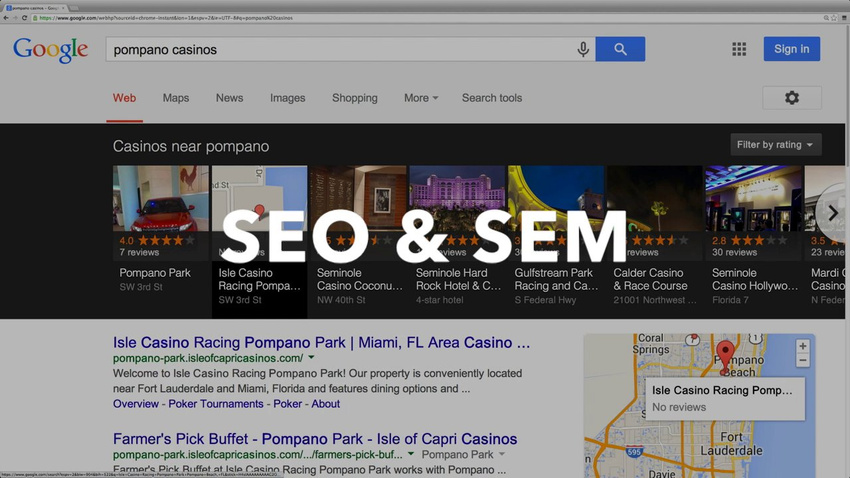Screen dimensions: 850x478
Task: Zoom out on the map with minus
Action: [x=803, y=360]
